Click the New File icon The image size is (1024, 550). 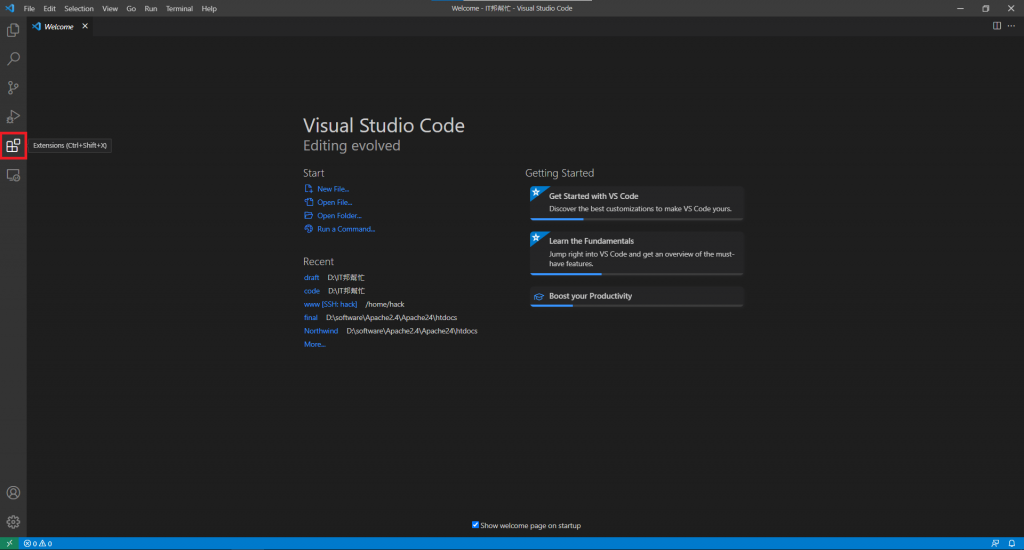[308, 189]
